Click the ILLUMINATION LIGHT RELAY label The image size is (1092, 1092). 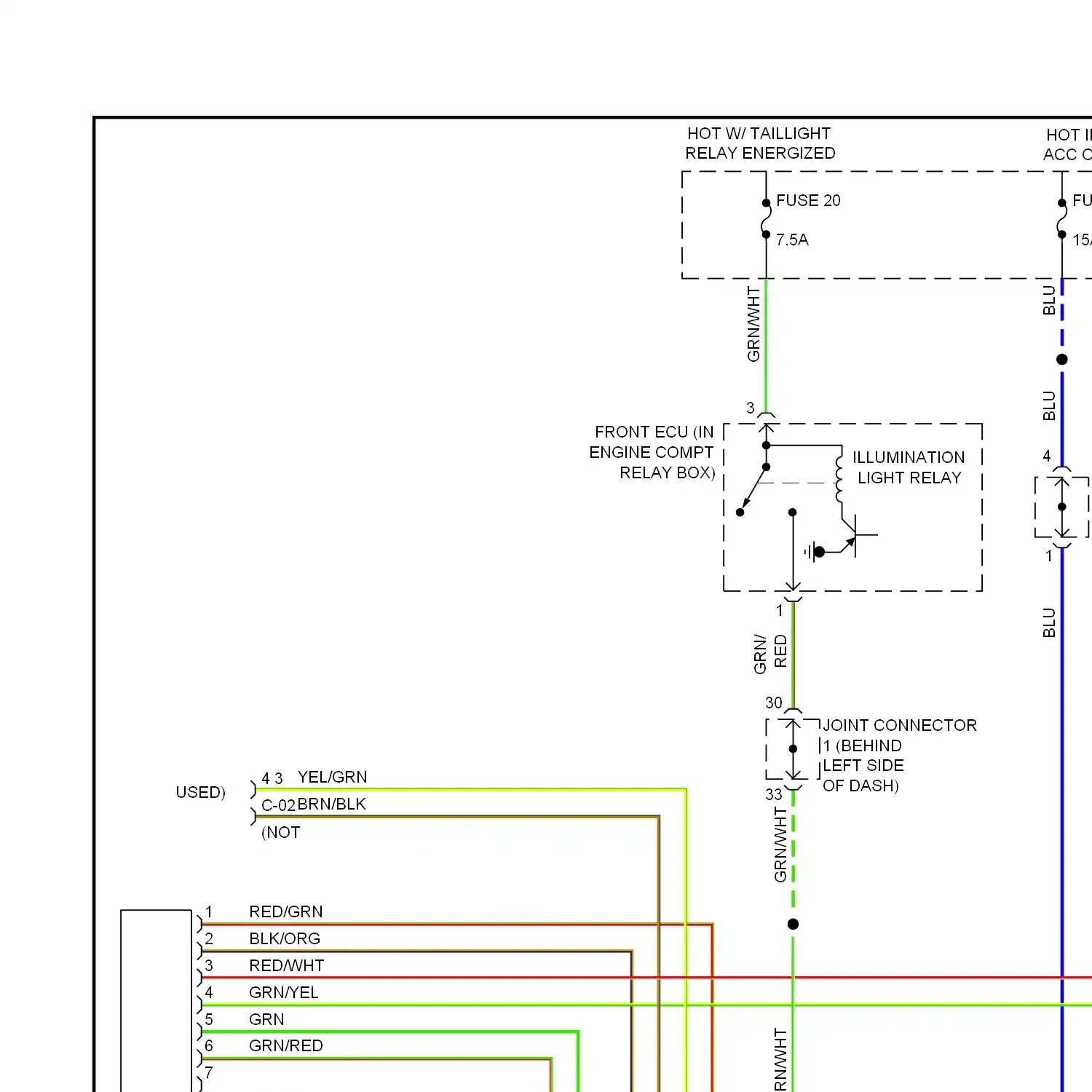point(909,467)
